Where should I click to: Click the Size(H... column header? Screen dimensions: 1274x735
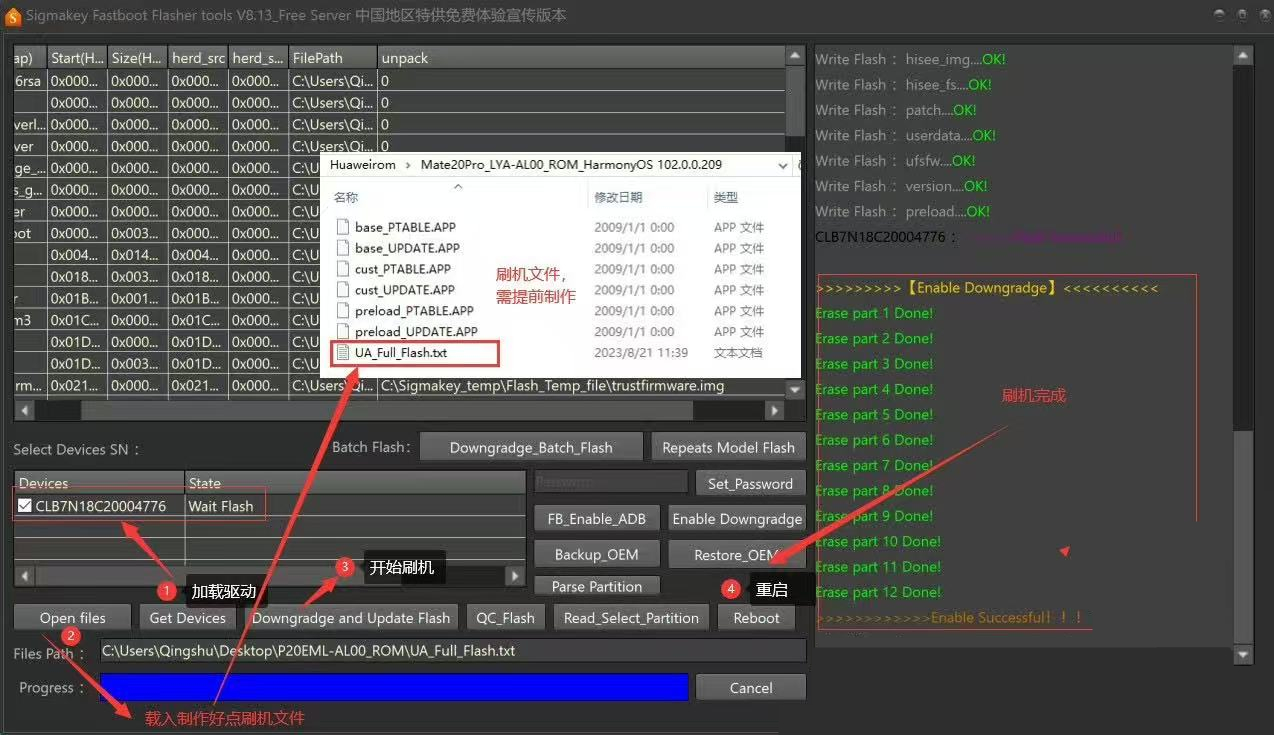[x=137, y=58]
